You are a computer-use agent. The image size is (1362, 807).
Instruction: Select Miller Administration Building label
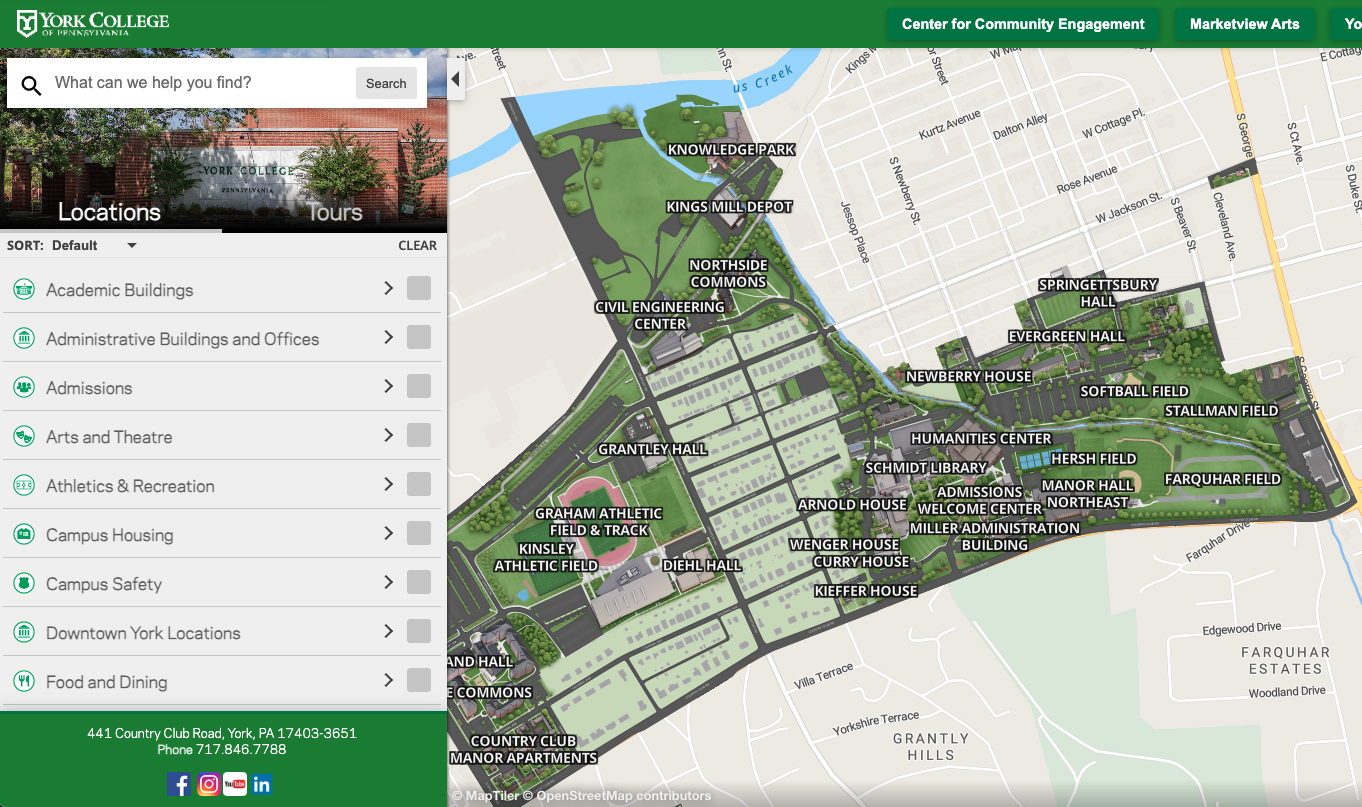[995, 536]
